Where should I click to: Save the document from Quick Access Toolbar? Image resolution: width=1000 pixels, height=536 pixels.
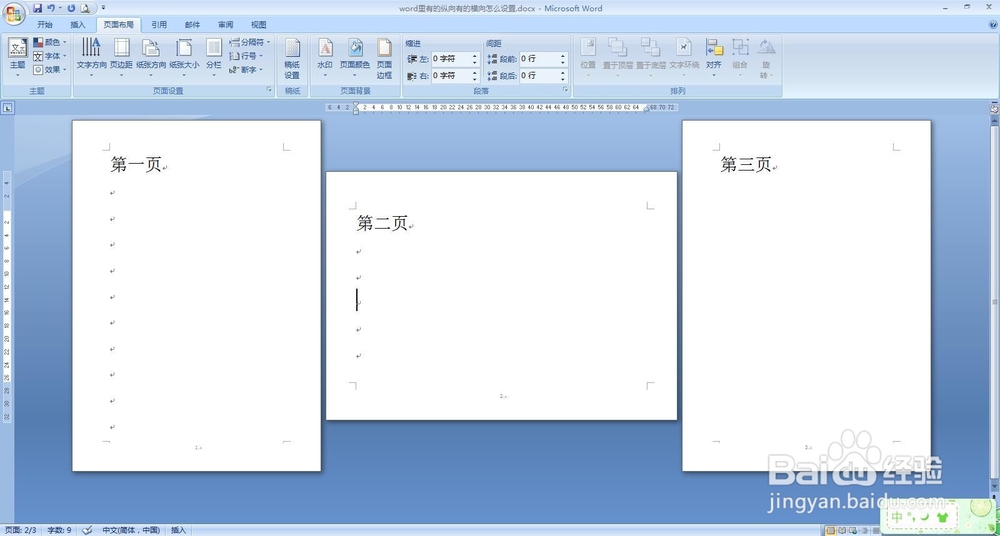[x=37, y=8]
